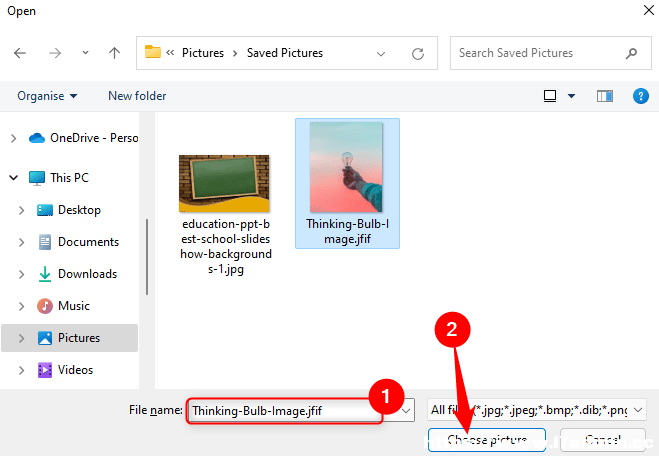
Task: Click the folder icon in address bar
Action: click(153, 52)
